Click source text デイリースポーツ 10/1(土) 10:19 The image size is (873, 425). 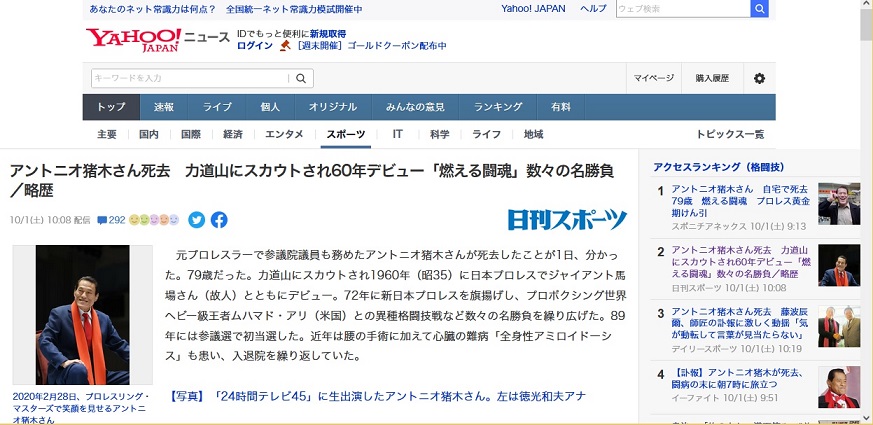pos(737,349)
